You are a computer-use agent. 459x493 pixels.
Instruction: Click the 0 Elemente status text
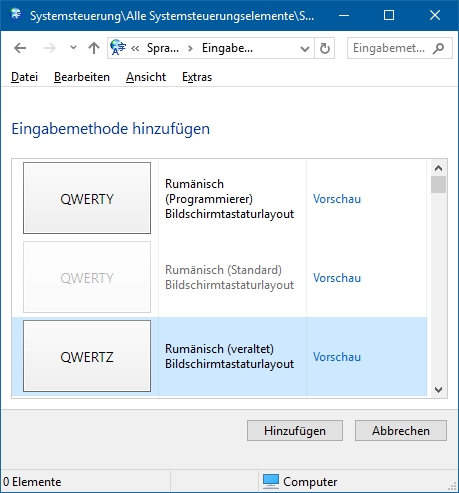click(x=32, y=482)
